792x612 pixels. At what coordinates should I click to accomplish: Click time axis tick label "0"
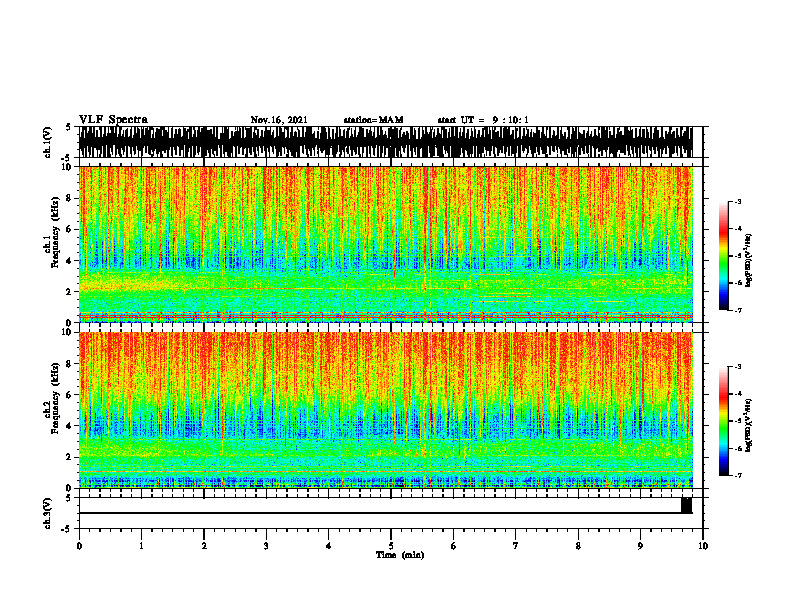(79, 546)
